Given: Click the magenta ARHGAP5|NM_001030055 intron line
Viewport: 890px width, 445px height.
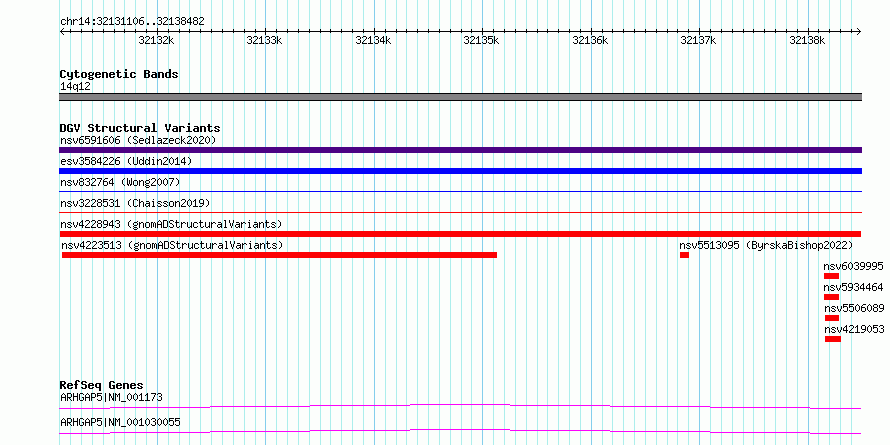Looking at the screenshot, I should pyautogui.click(x=460, y=431).
